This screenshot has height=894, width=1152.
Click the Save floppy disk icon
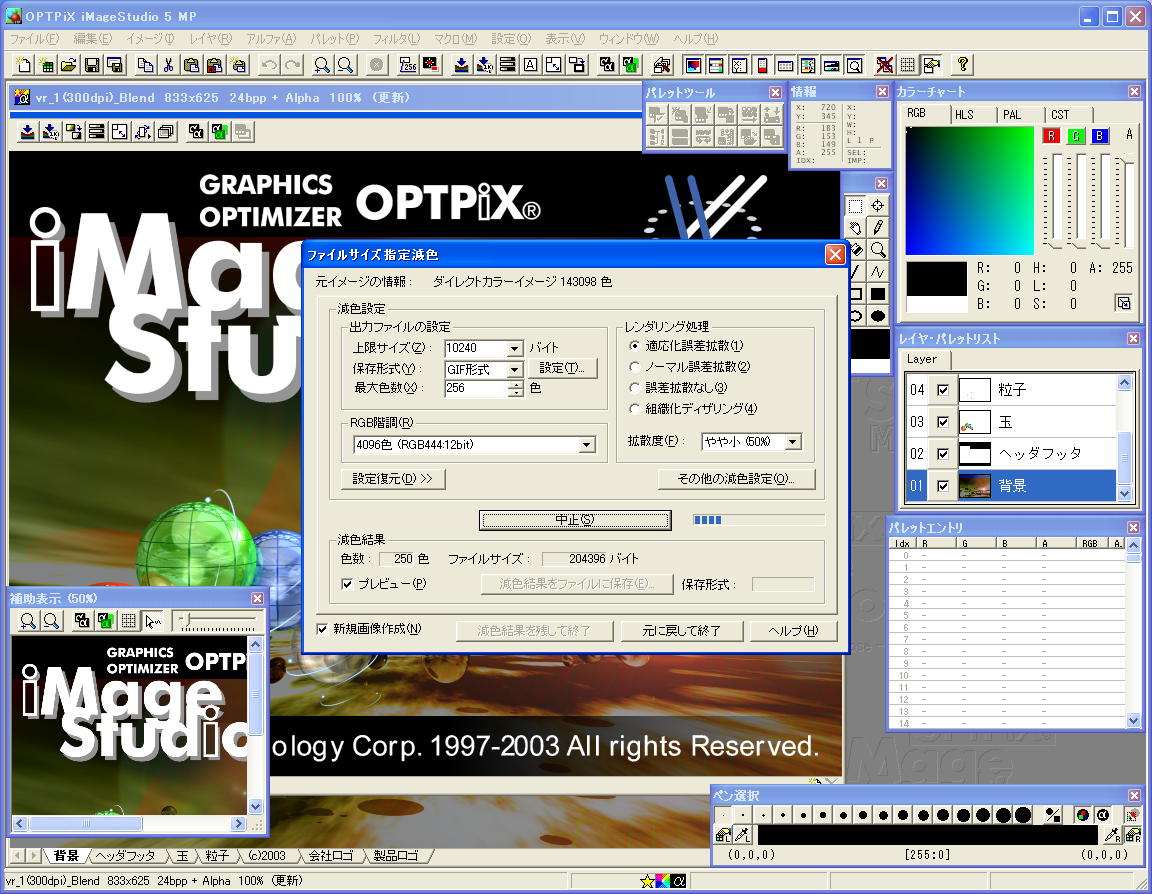(92, 65)
